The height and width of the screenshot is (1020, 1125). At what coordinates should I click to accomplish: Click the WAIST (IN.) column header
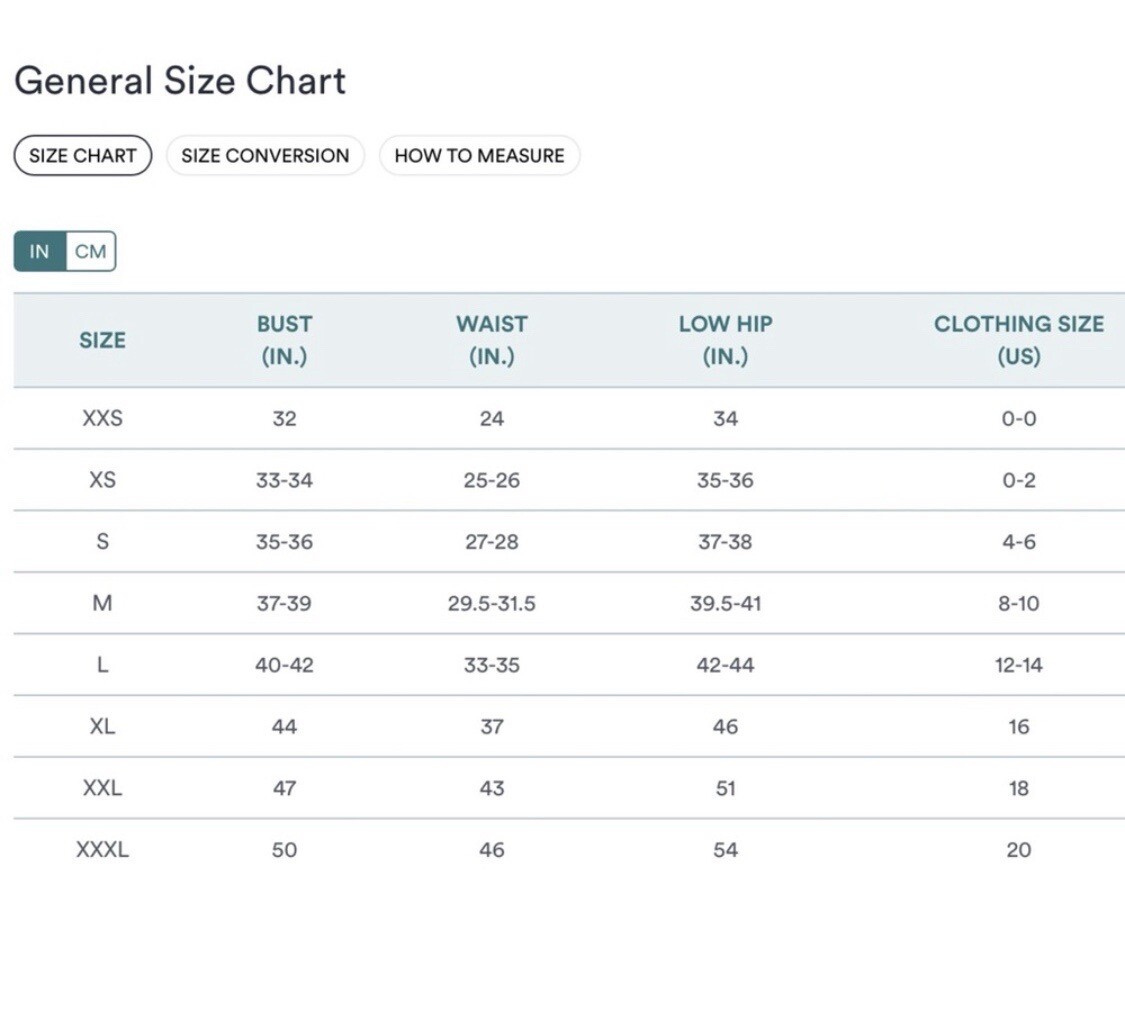click(491, 340)
